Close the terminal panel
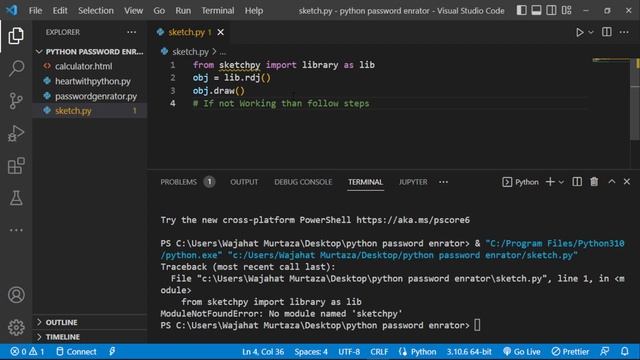 pyautogui.click(x=627, y=182)
